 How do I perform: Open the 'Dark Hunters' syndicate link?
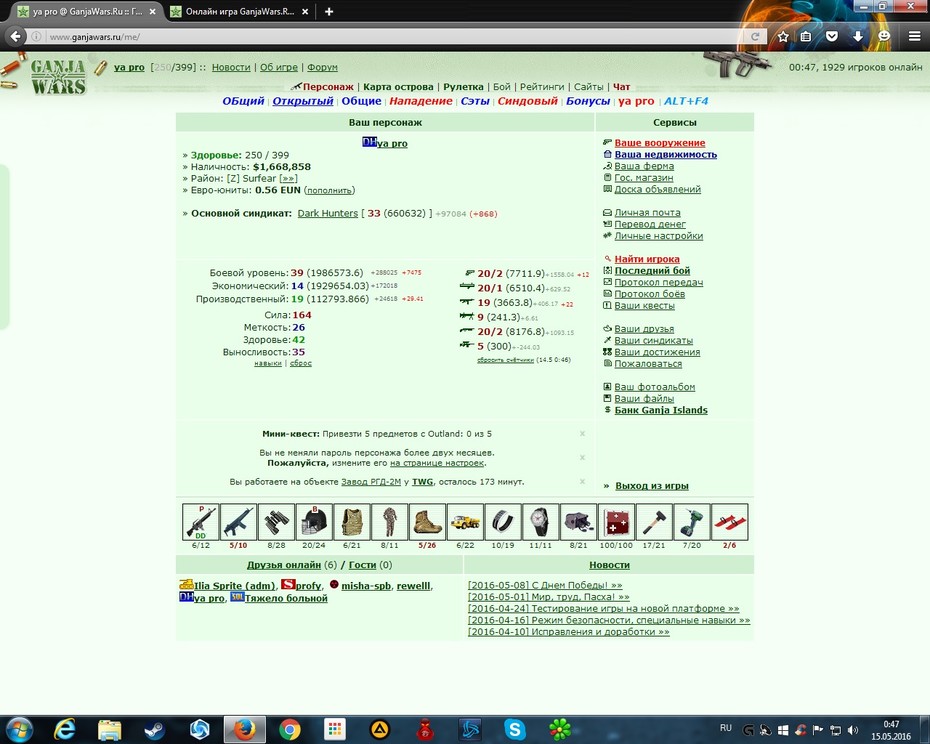327,213
